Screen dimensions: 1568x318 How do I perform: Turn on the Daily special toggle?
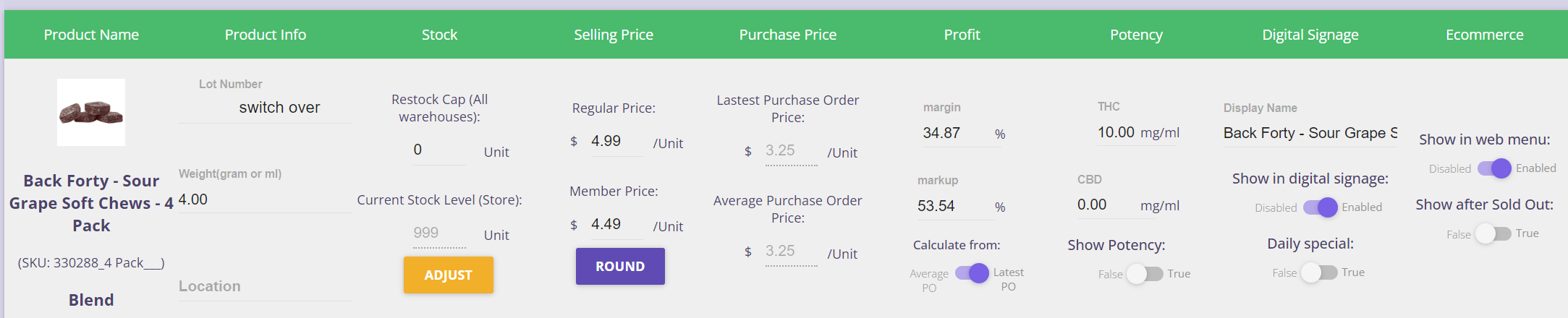coord(1319,272)
